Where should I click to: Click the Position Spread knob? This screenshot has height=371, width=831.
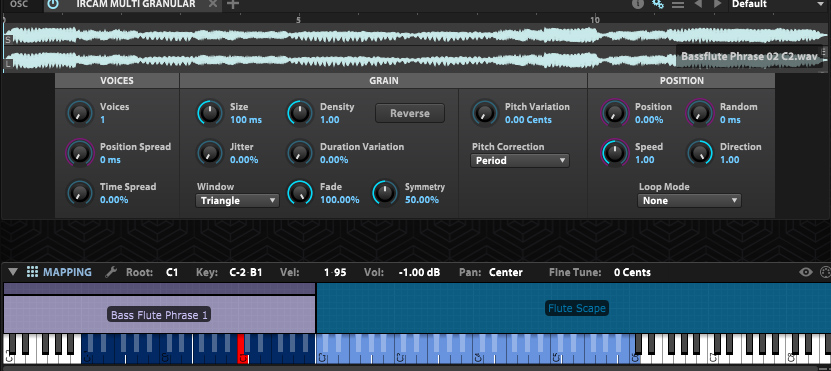click(x=79, y=153)
